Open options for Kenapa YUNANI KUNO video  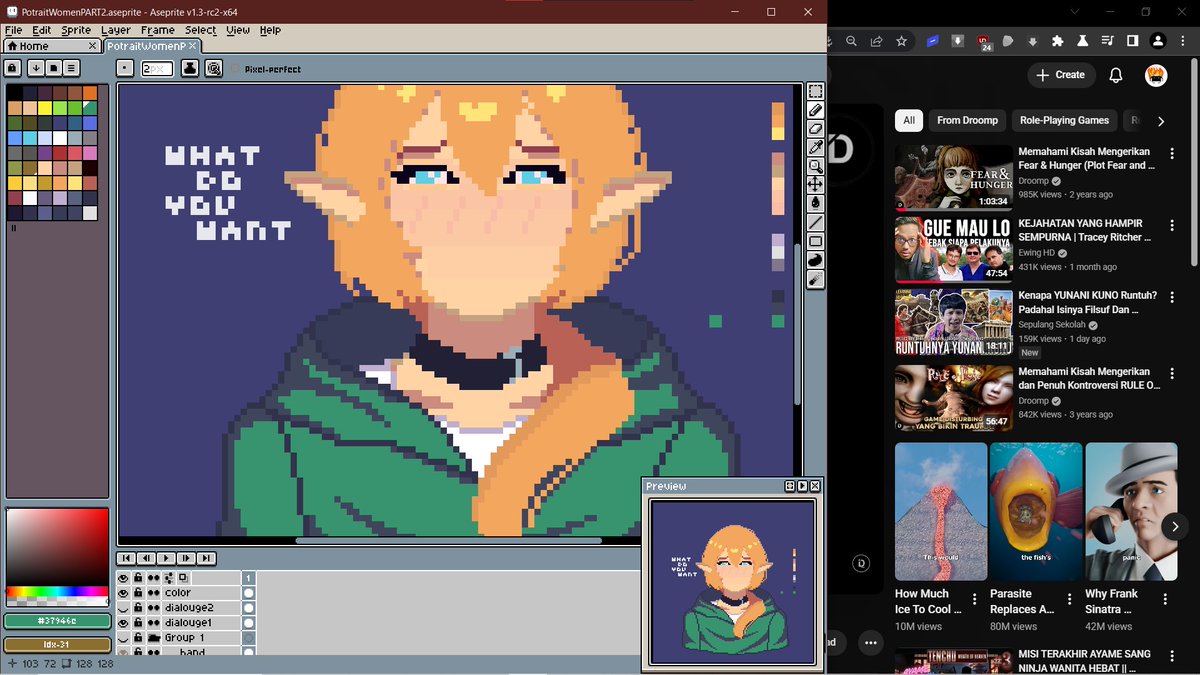coord(1172,297)
